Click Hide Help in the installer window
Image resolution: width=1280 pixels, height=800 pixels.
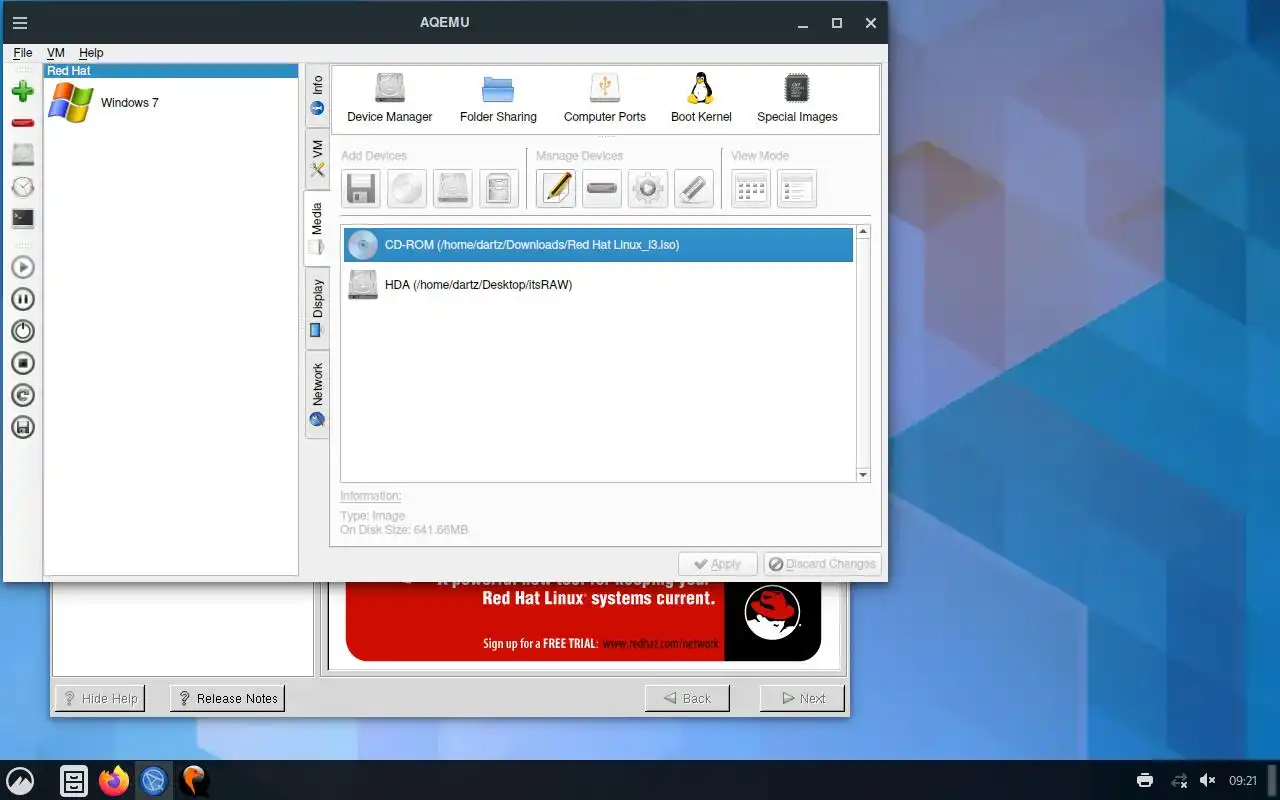(99, 698)
